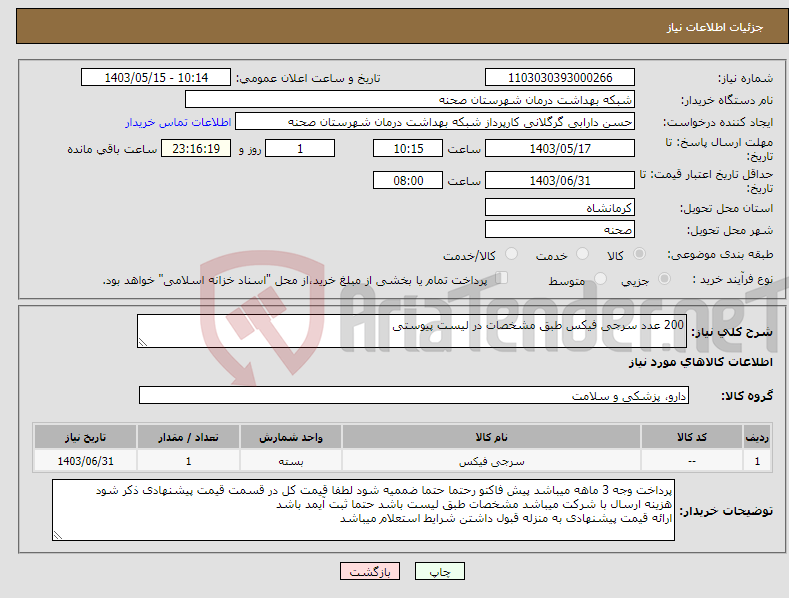Click the announcement date field 1403/05/15 - 10:14
This screenshot has width=789, height=598.
coord(156,78)
